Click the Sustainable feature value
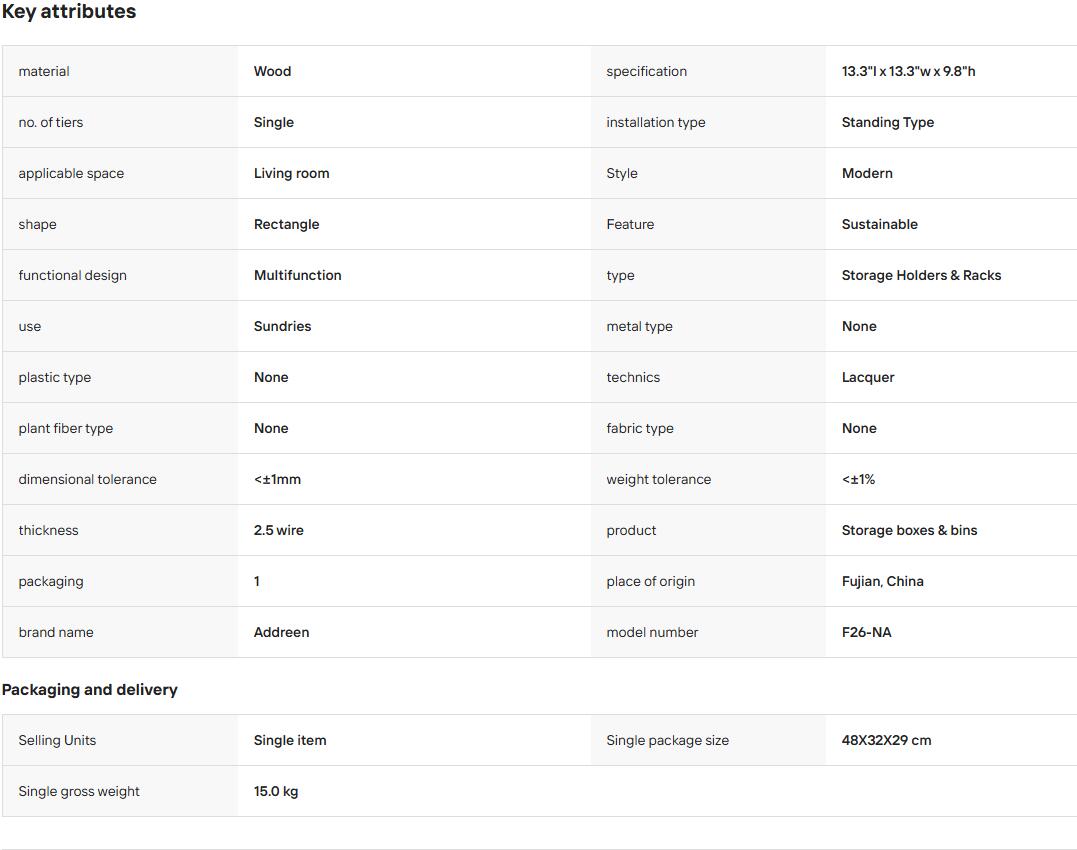1077x850 pixels. coord(880,224)
